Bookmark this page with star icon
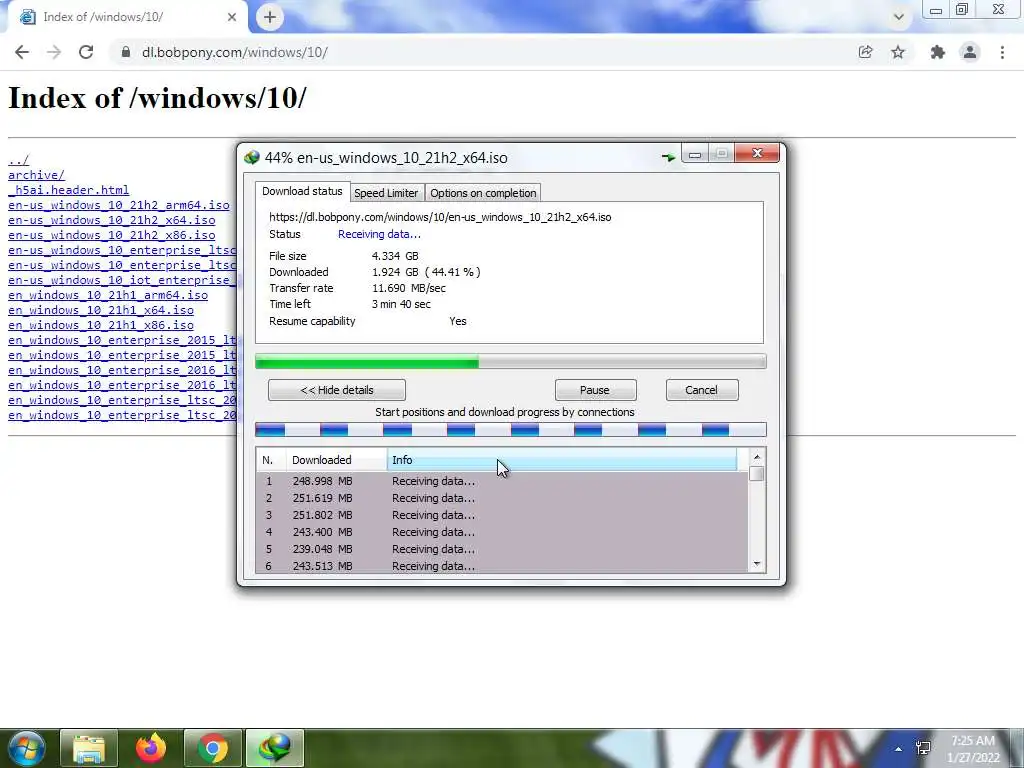Viewport: 1024px width, 768px height. point(898,52)
